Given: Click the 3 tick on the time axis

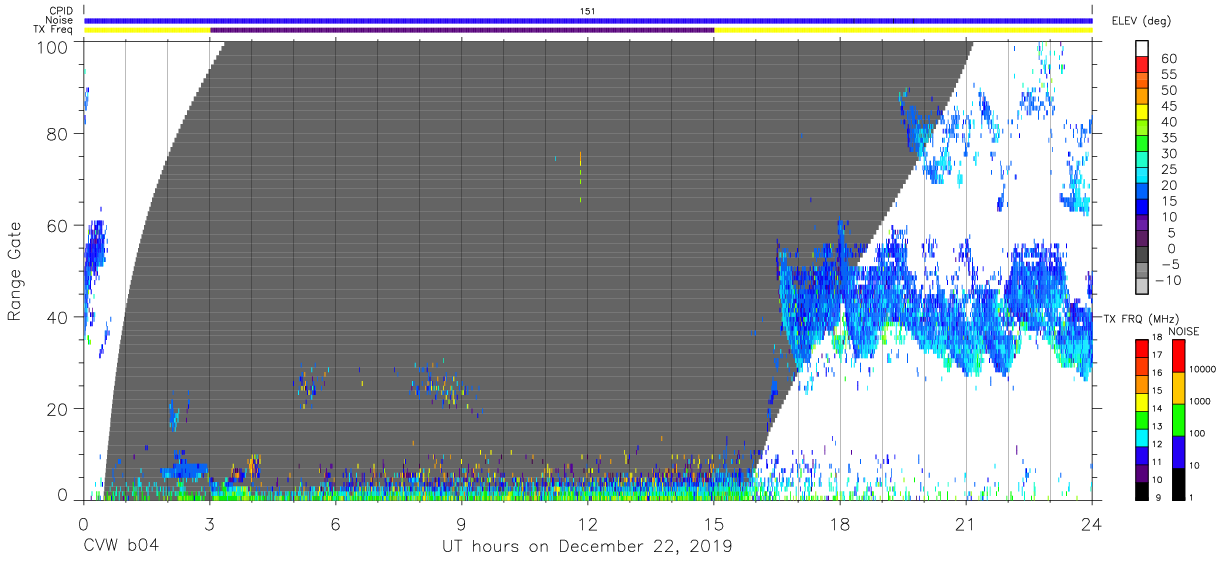Looking at the screenshot, I should tap(210, 523).
